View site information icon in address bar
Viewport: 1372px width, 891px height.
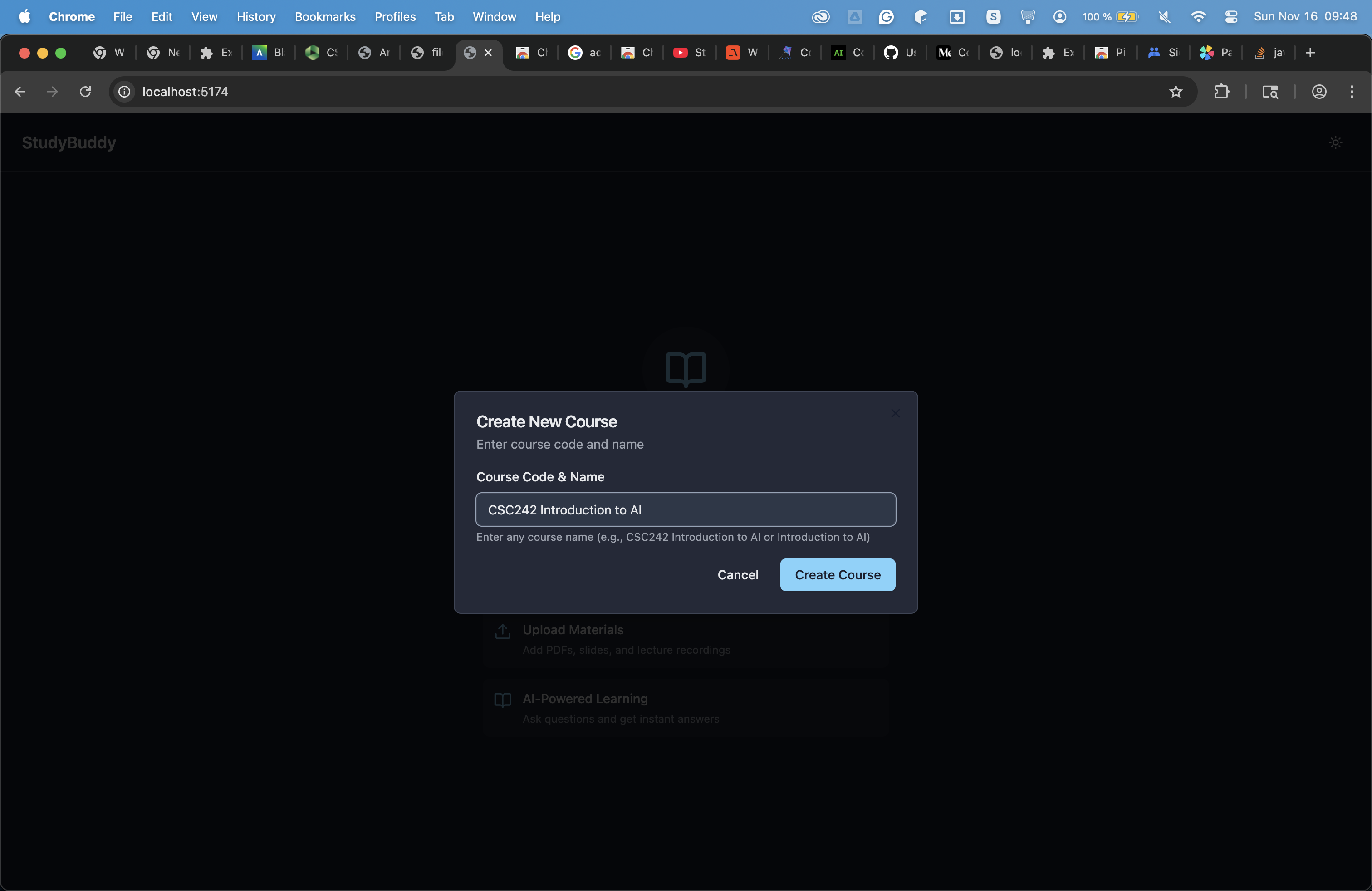point(124,92)
